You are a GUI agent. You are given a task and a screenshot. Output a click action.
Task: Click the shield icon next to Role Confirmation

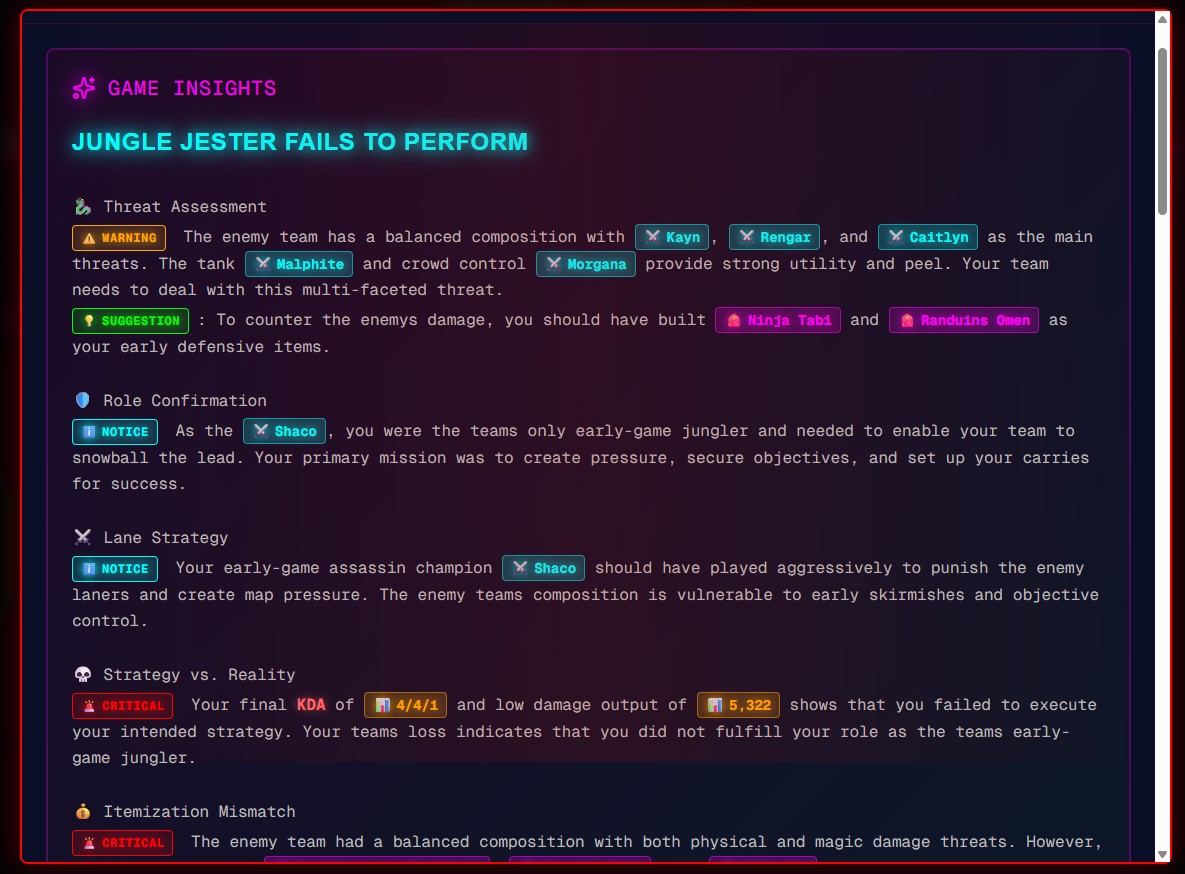[x=83, y=400]
